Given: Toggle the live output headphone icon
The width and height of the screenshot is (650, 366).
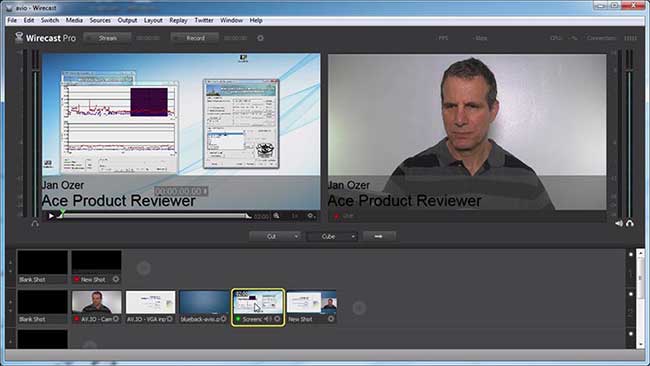Looking at the screenshot, I should 630,223.
